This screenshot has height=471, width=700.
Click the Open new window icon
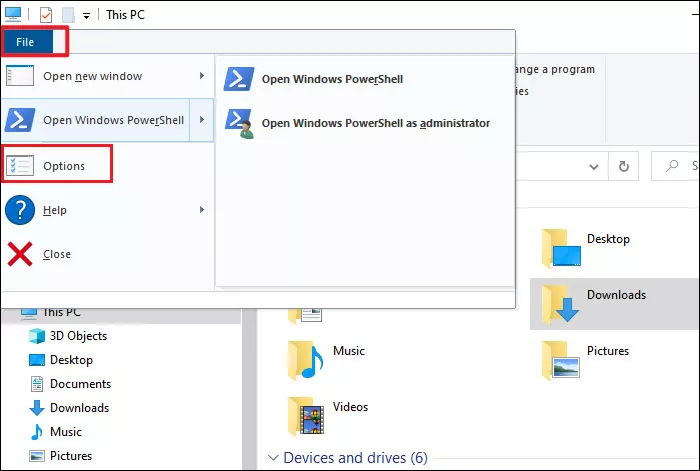click(x=20, y=75)
